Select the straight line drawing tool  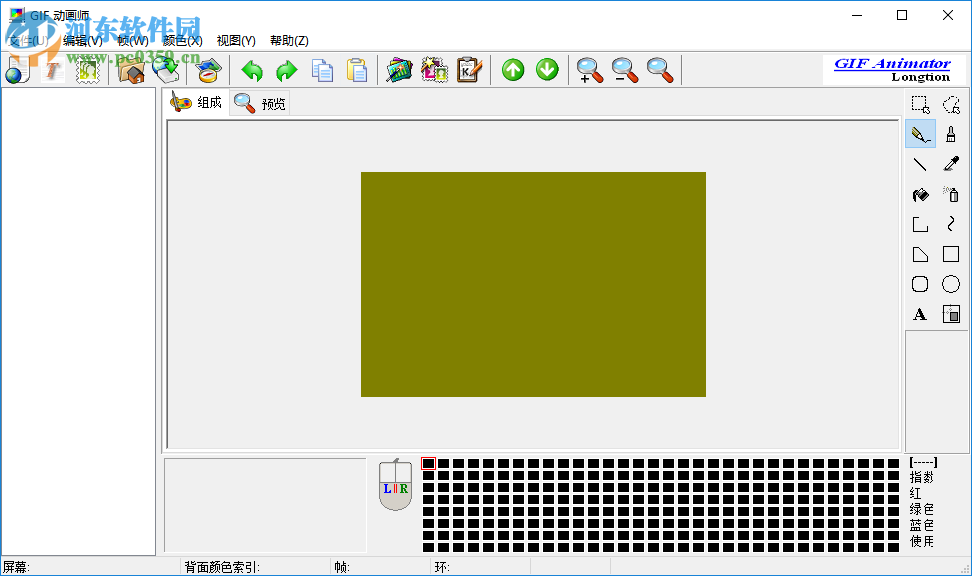pyautogui.click(x=920, y=164)
